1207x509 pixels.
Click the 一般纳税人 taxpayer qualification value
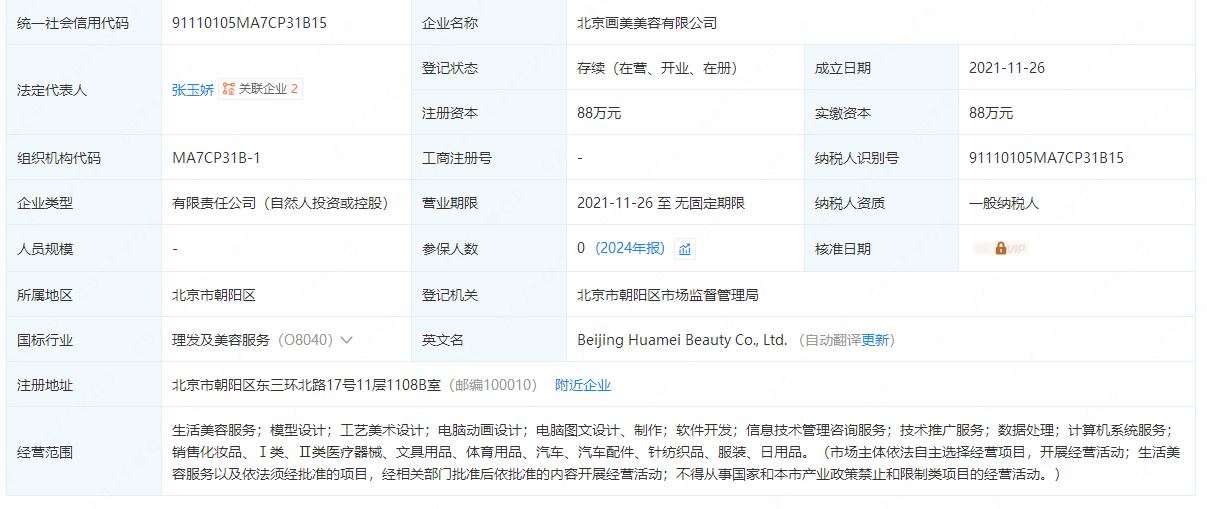[1004, 203]
